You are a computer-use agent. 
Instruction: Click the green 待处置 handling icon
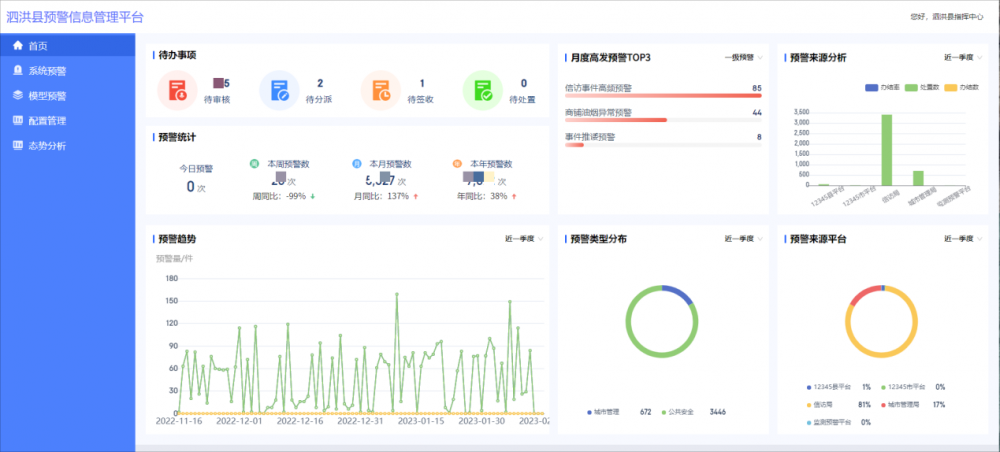tap(482, 91)
